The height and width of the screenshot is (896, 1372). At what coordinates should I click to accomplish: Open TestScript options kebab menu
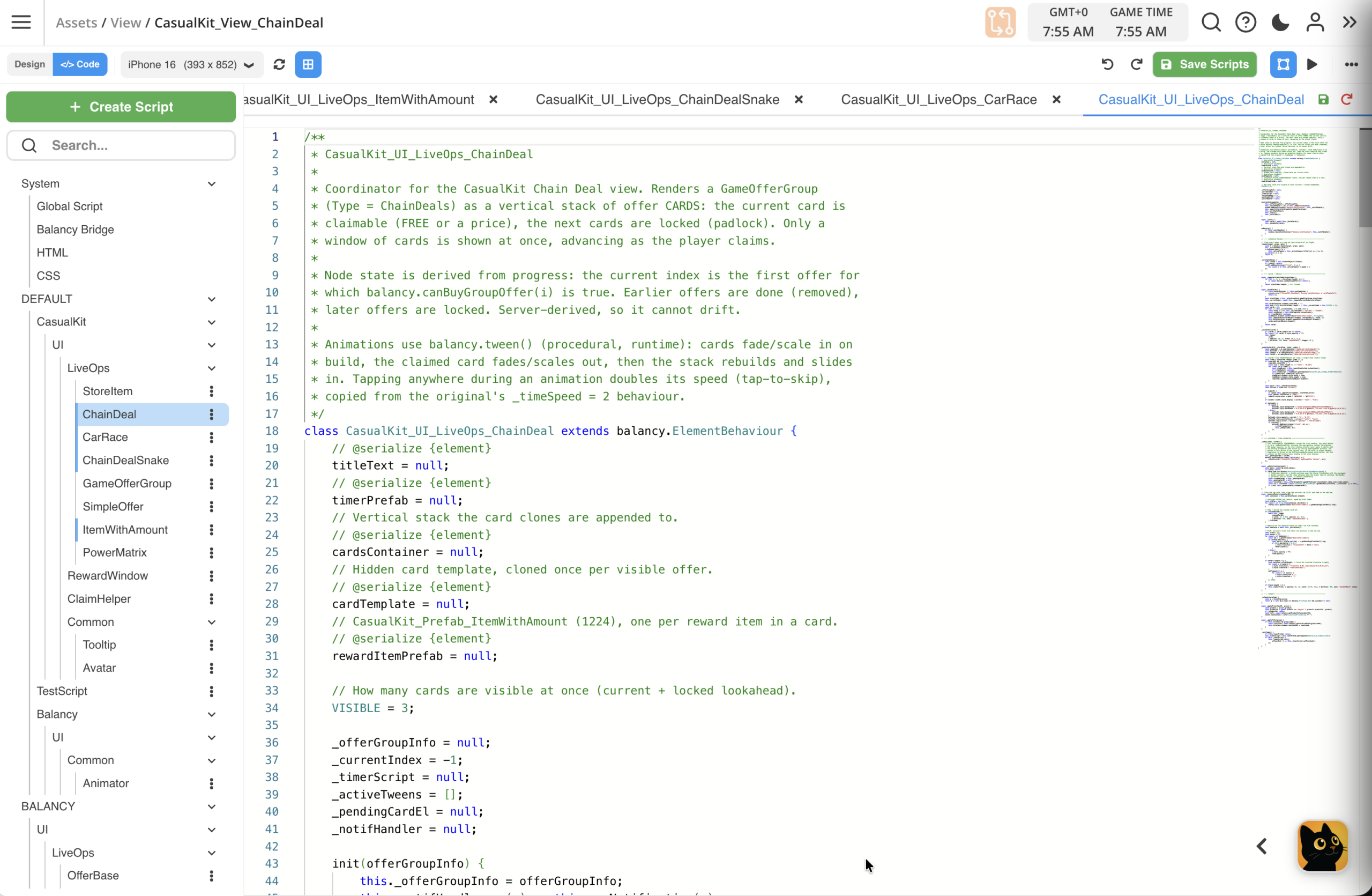click(212, 691)
